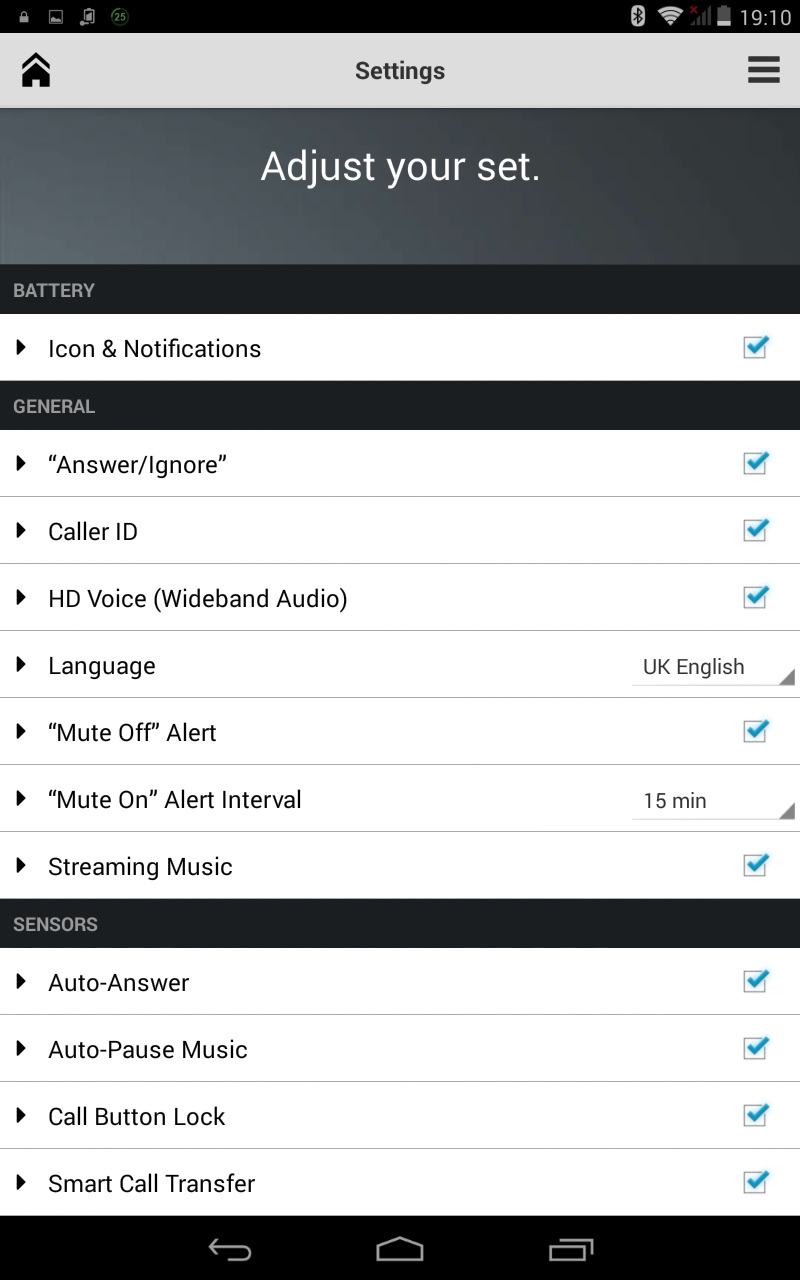The image size is (800, 1280).
Task: Open the Language dropdown showing UK English
Action: point(714,667)
